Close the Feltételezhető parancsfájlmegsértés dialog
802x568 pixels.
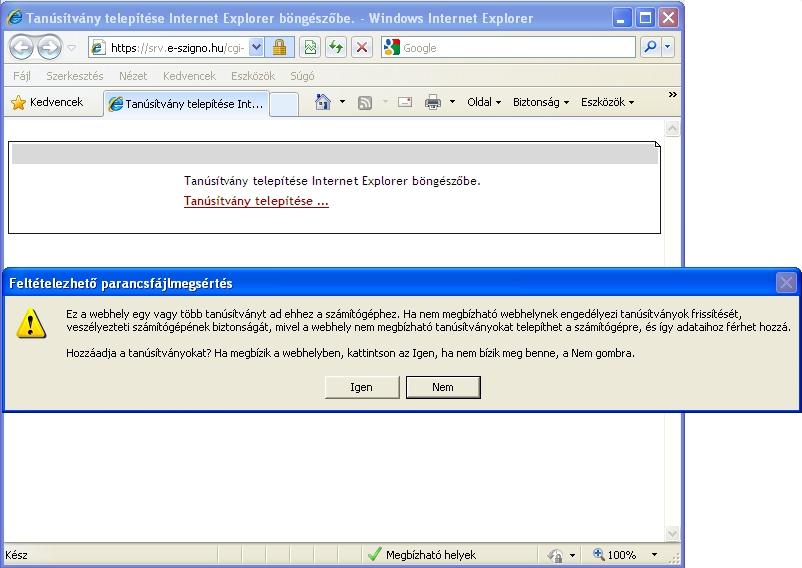(x=787, y=283)
